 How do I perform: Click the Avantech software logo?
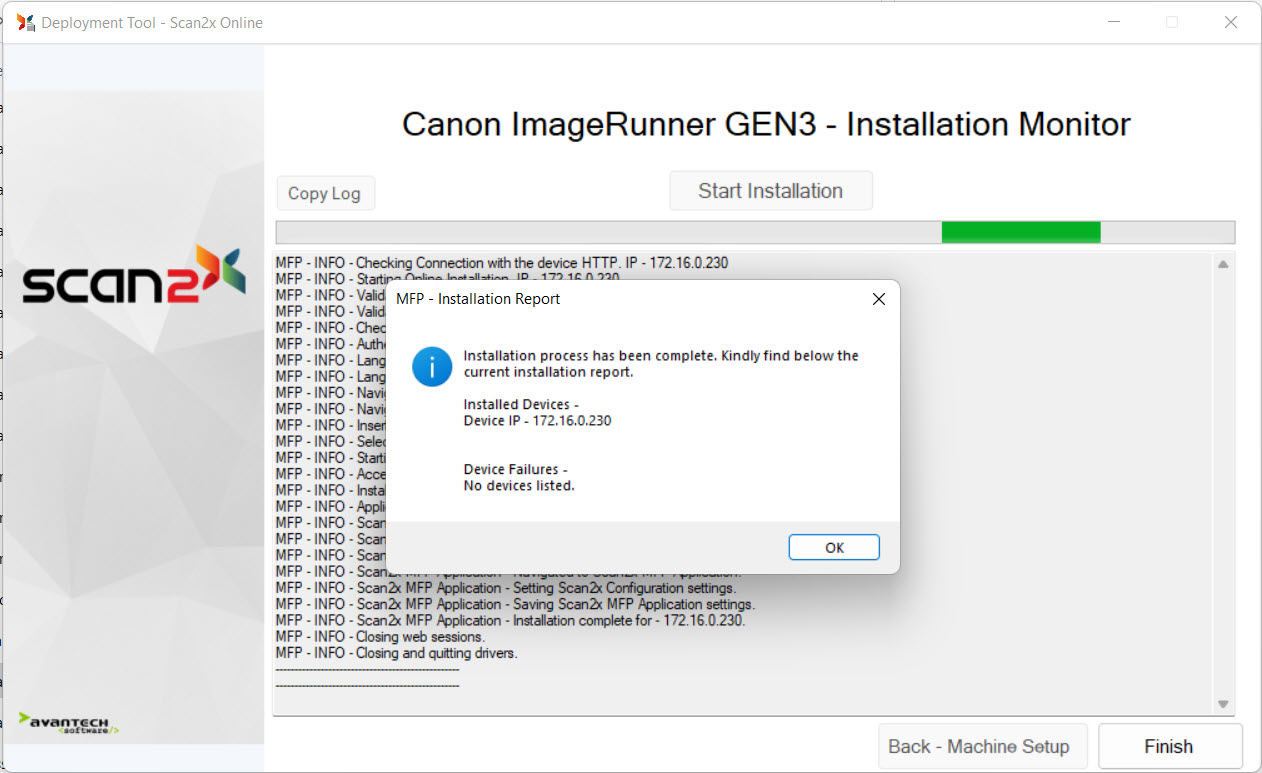coord(69,723)
